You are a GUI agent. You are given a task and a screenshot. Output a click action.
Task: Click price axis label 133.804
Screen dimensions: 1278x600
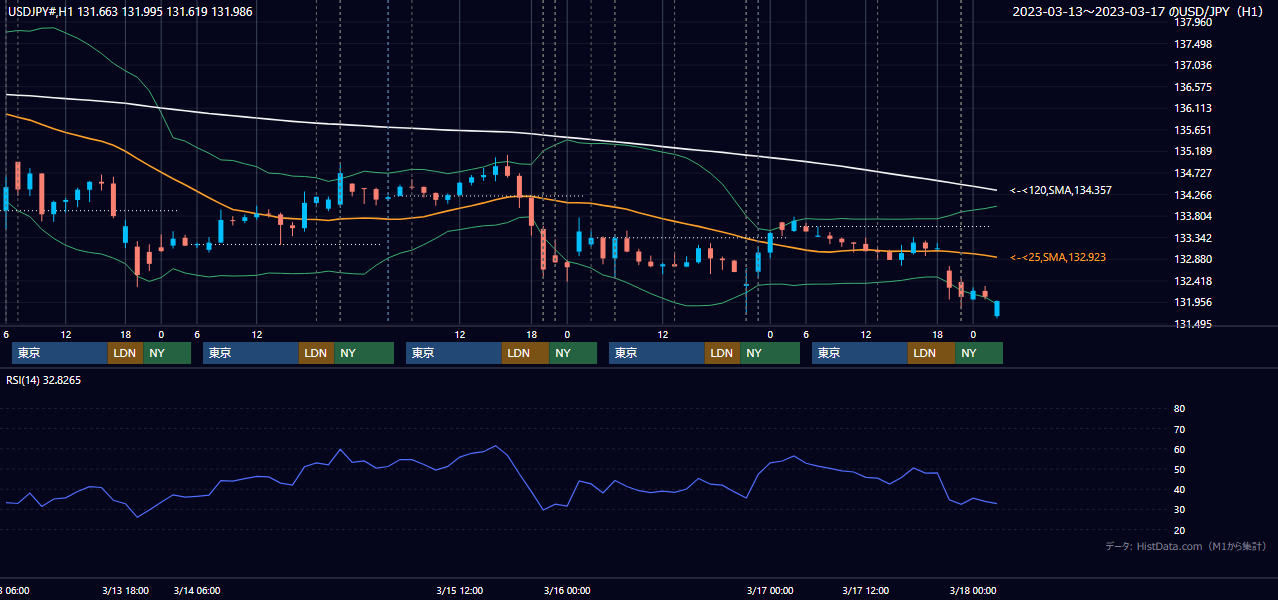(x=1193, y=216)
